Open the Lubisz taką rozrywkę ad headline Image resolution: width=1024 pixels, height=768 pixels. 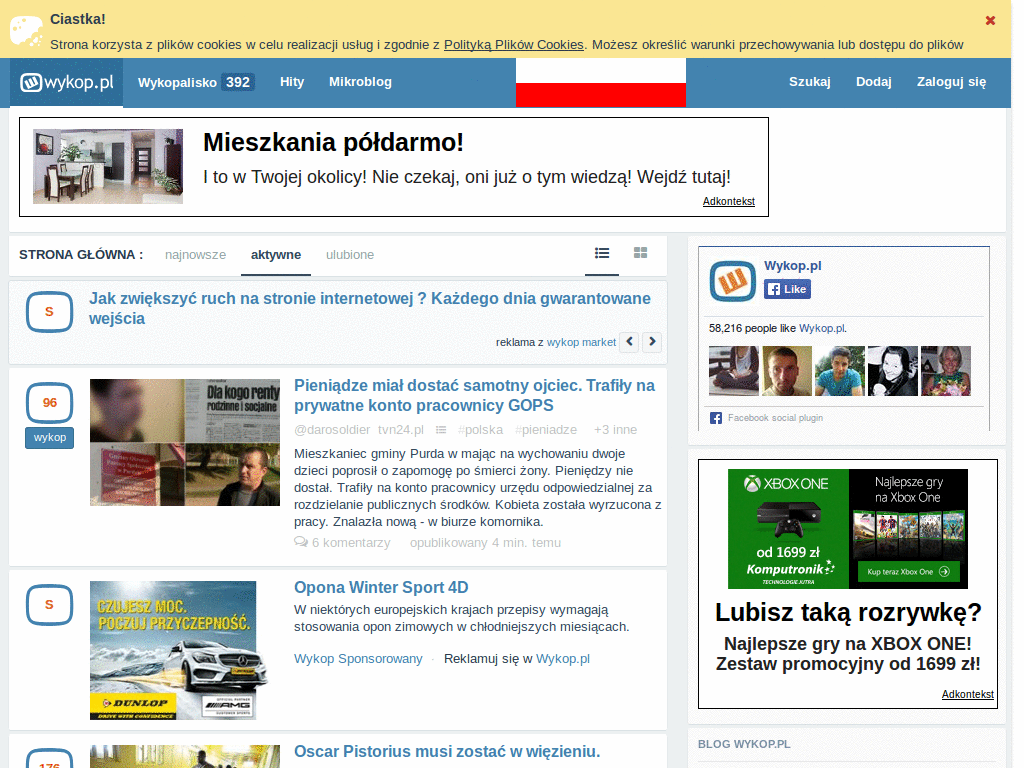coord(848,613)
